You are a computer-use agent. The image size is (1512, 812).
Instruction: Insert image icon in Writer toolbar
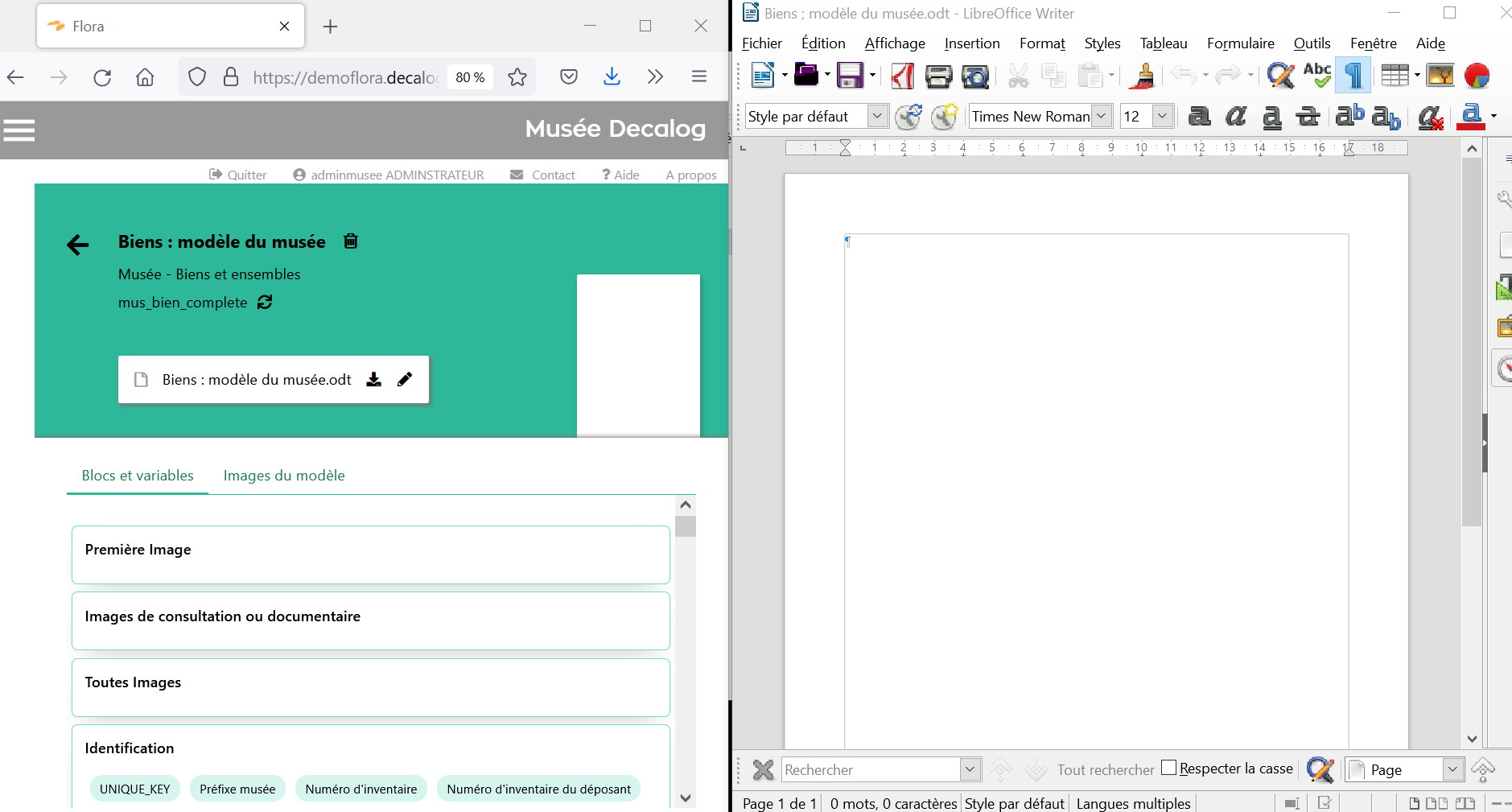(1440, 76)
